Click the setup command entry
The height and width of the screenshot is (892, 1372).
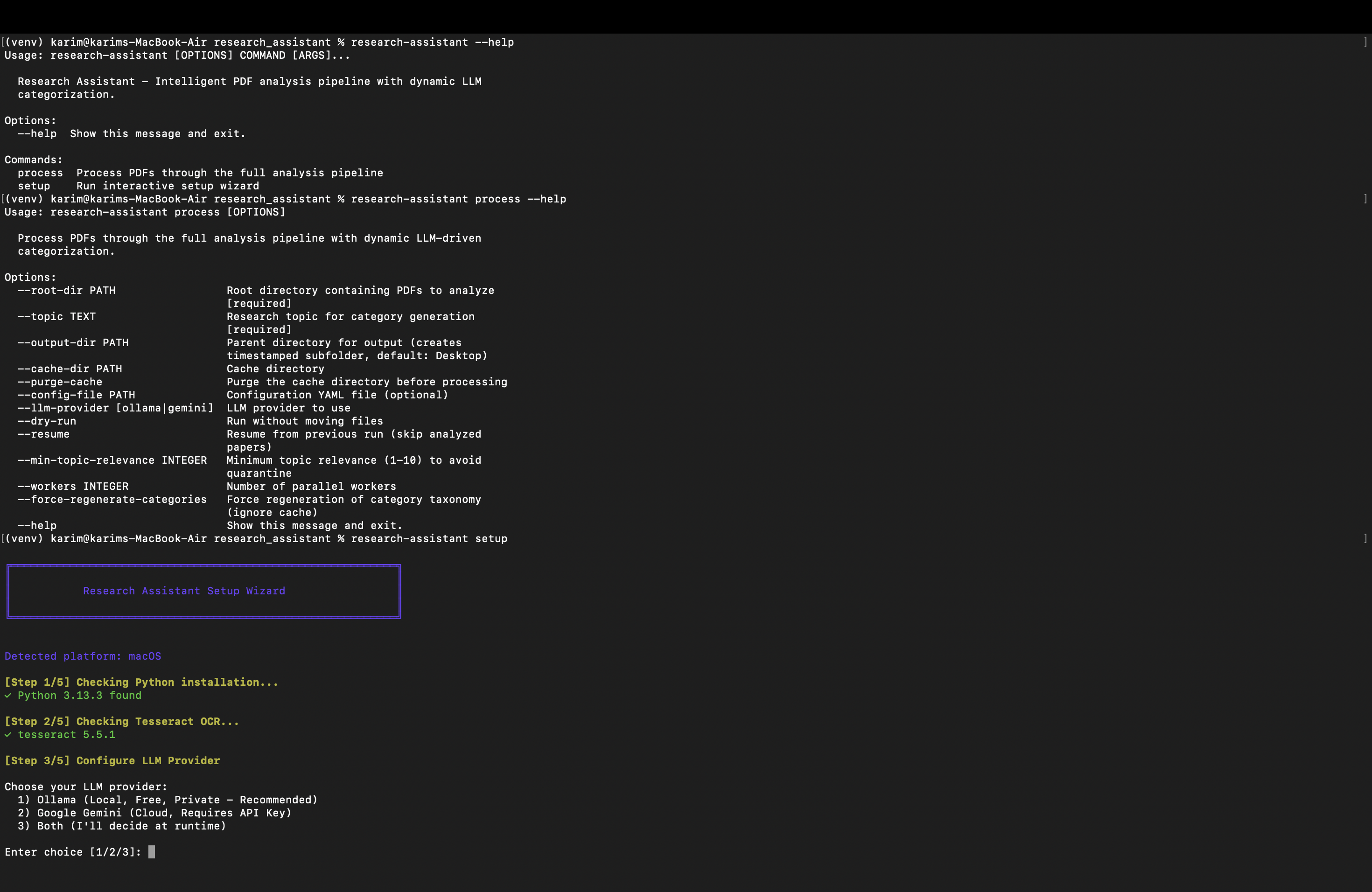tap(35, 186)
